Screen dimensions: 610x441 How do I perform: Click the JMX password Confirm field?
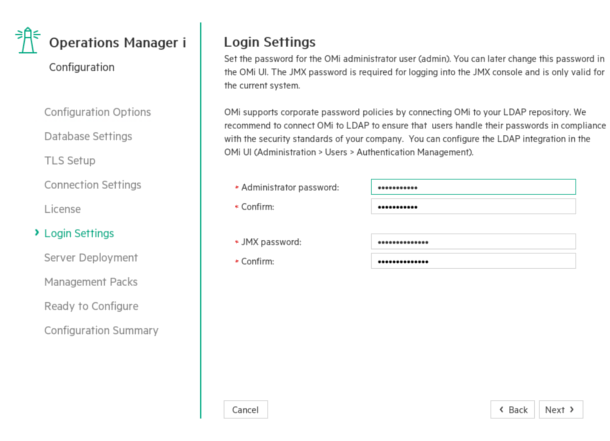[473, 261]
